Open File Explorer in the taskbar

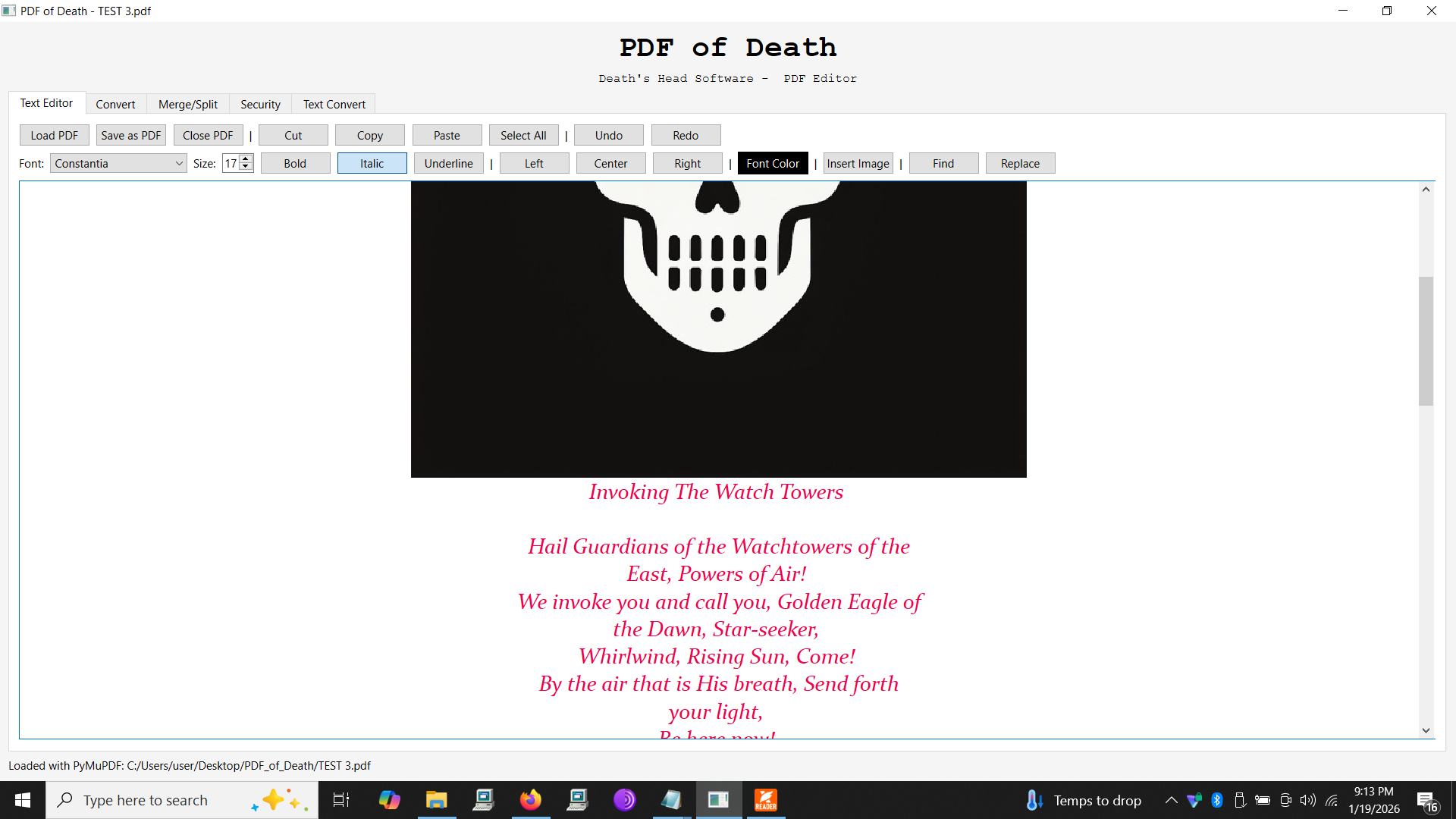pos(436,800)
